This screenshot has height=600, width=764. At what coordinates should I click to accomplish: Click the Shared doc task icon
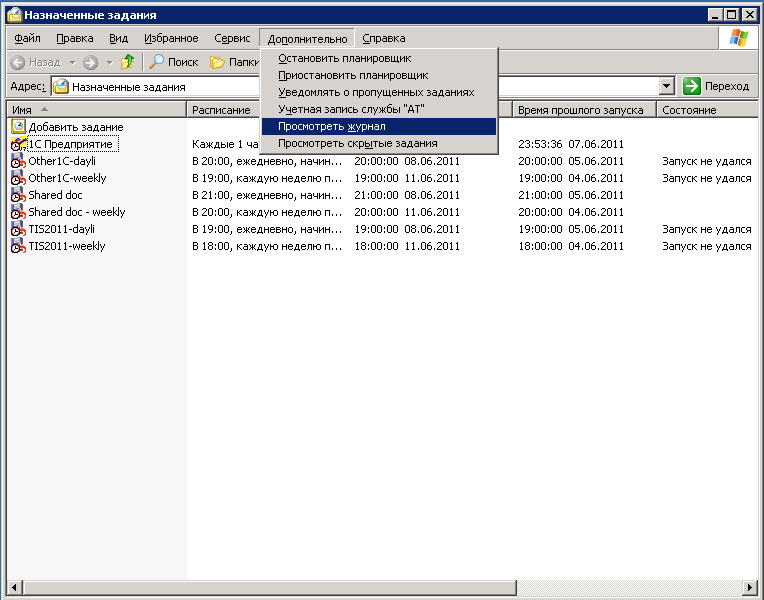pos(18,195)
